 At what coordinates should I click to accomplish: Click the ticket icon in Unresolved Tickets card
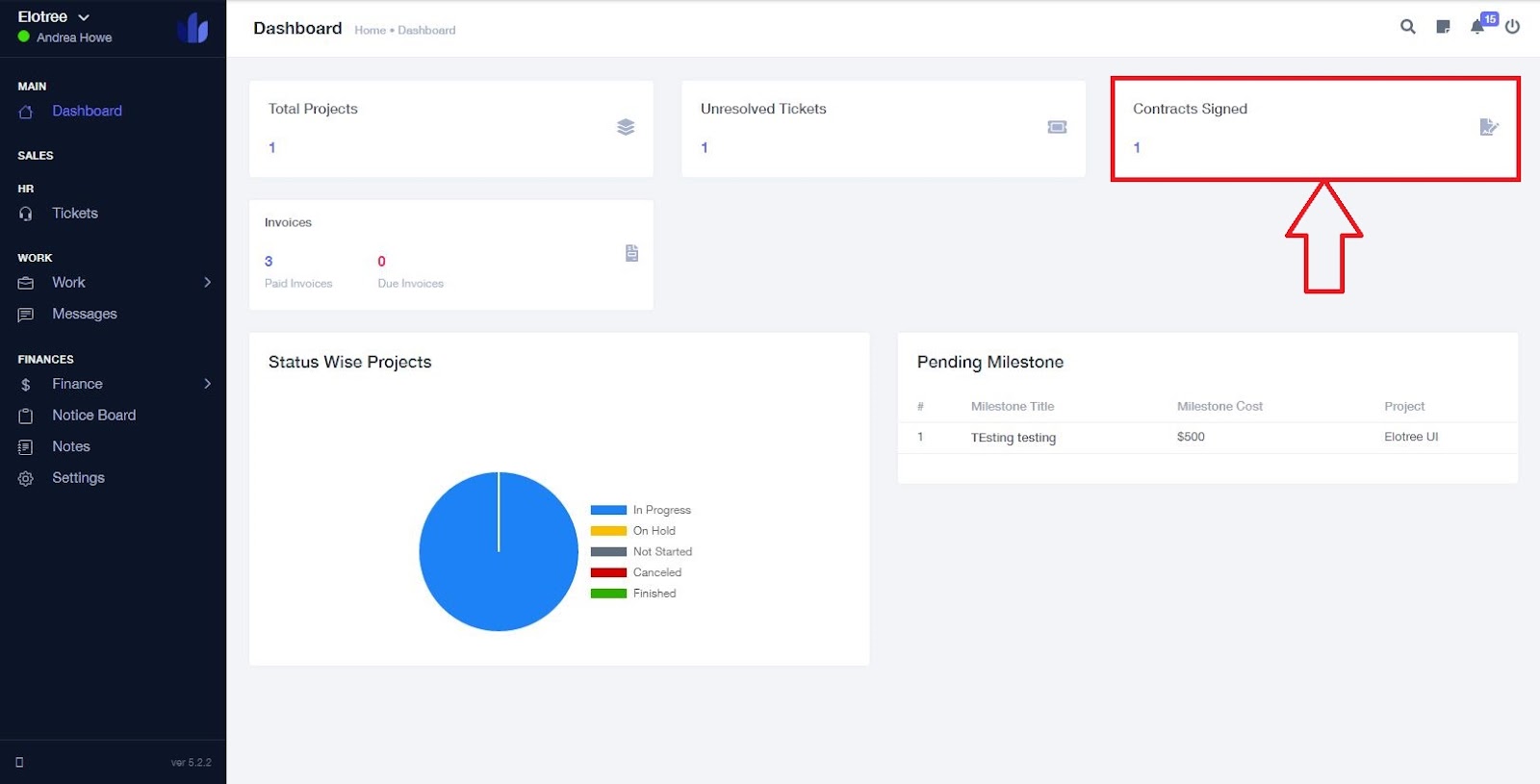[1057, 127]
